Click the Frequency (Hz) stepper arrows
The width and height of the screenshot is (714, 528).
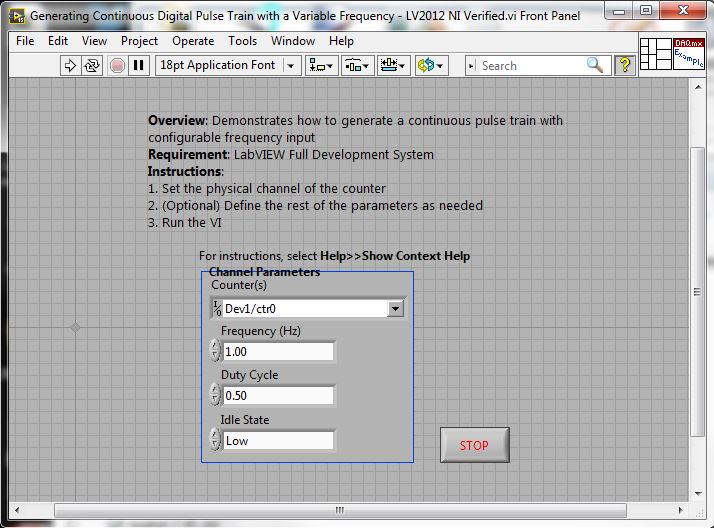[x=215, y=351]
